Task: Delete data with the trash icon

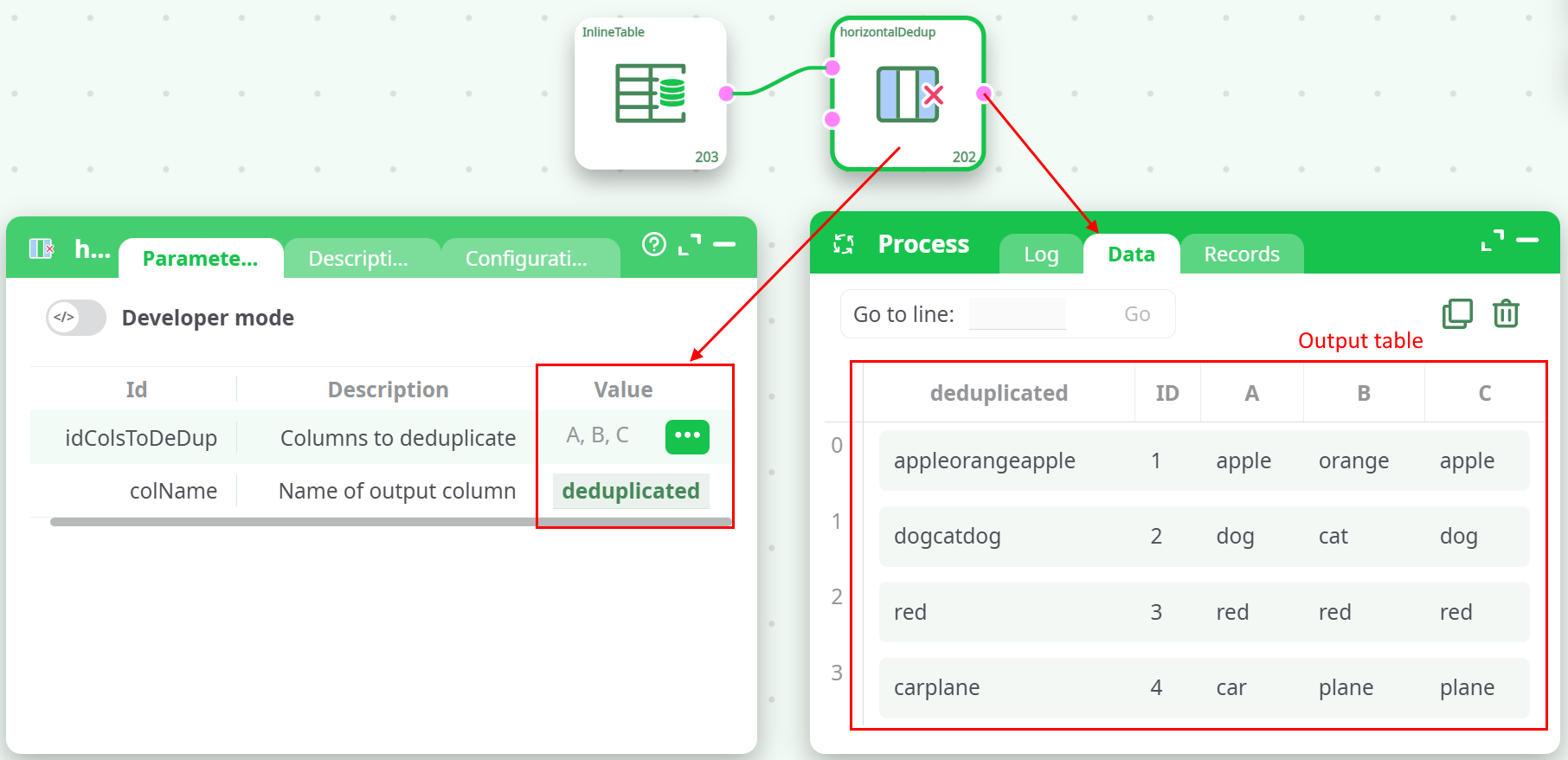Action: click(1506, 313)
